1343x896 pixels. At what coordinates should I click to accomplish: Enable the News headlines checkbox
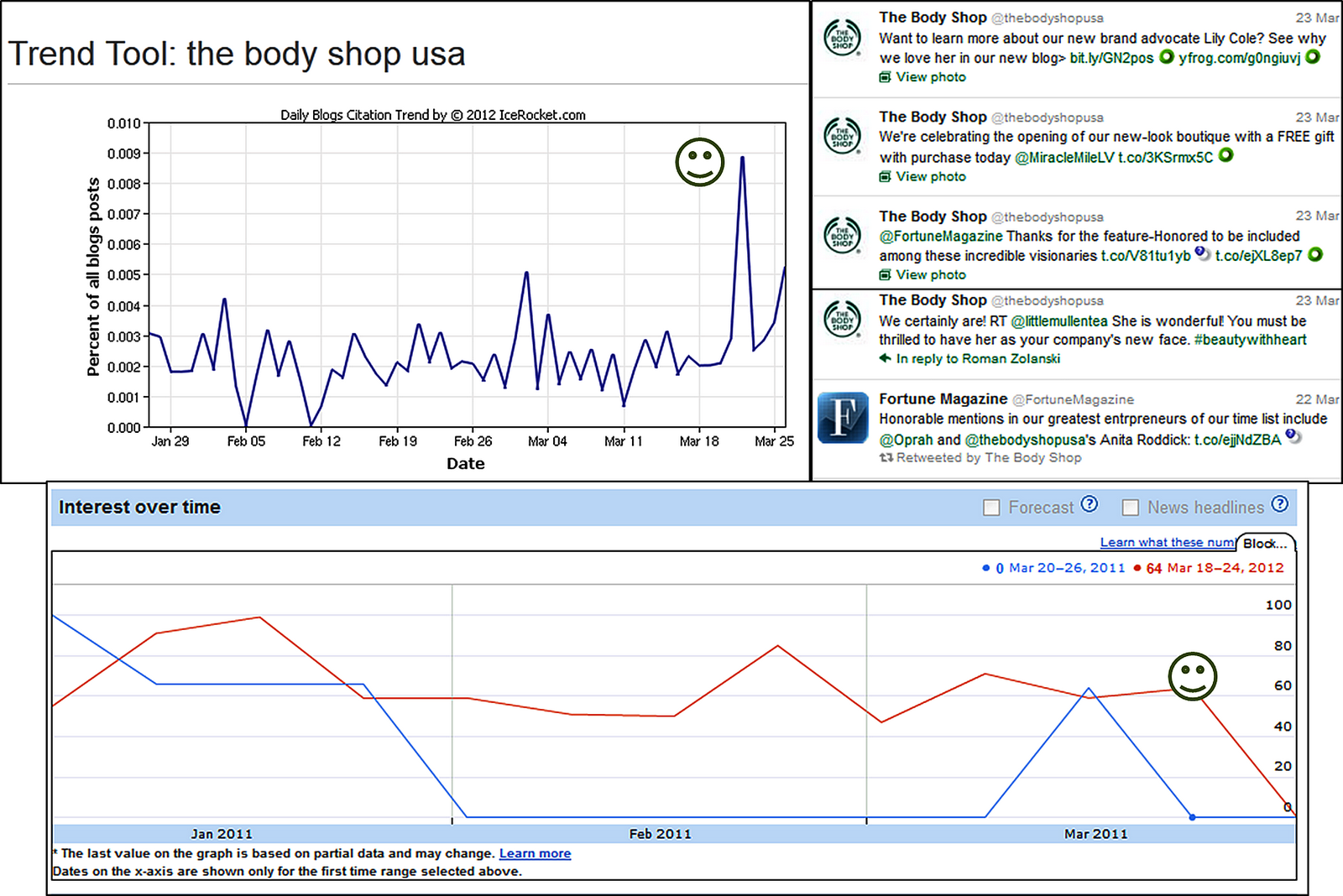click(x=1131, y=508)
